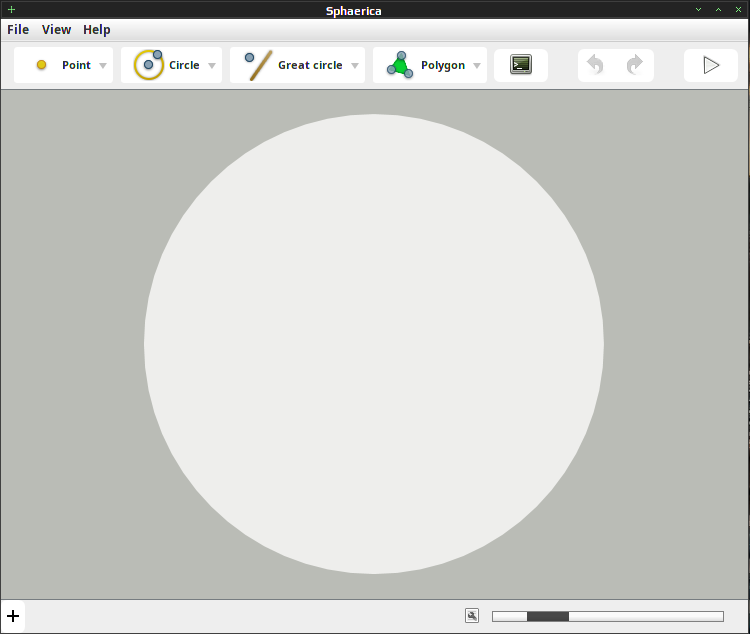This screenshot has height=634, width=750.
Task: Select the Point tool icon
Action: tap(42, 65)
